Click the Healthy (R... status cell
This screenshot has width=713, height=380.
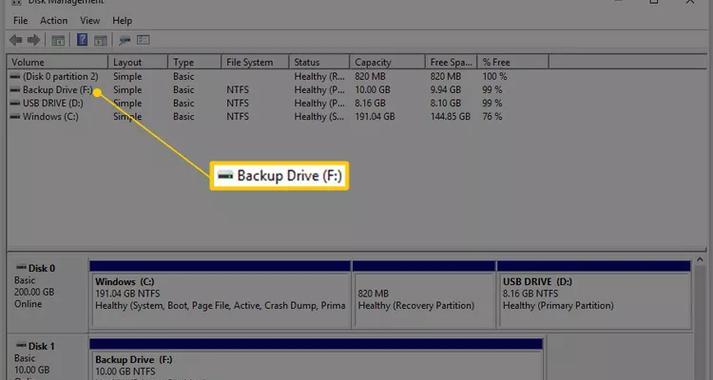click(x=319, y=76)
